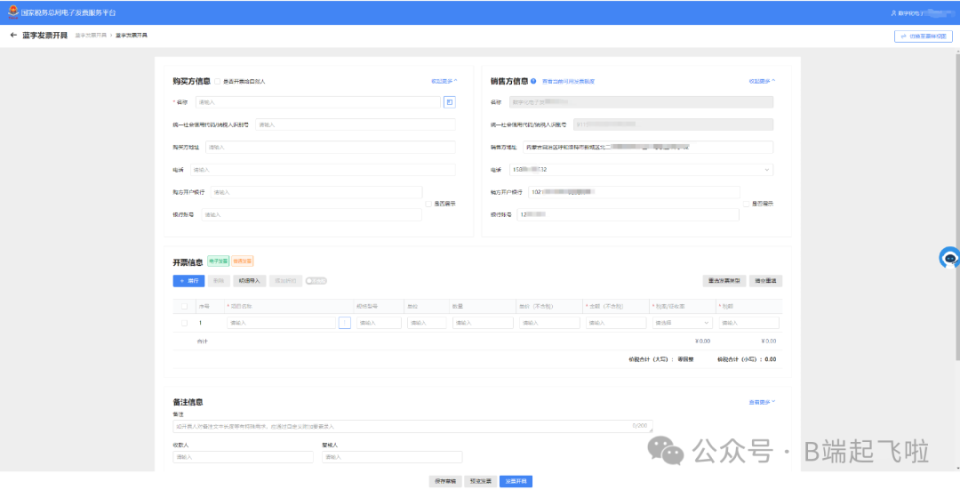
Task: Expand remarks section with 查看更多
Action: pos(762,402)
